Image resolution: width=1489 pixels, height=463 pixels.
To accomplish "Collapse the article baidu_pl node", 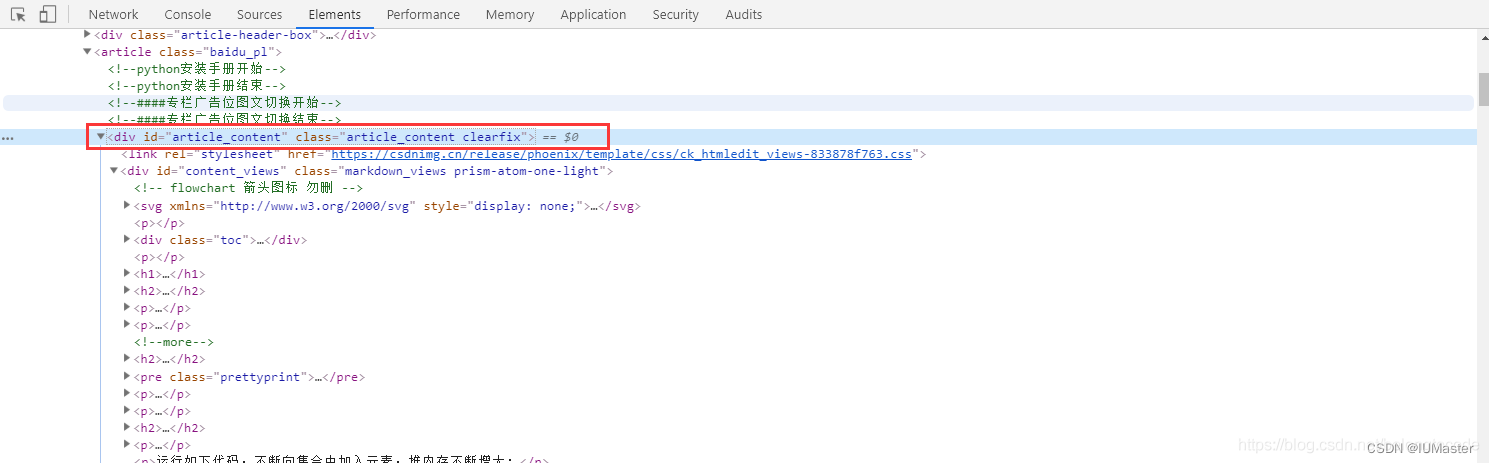I will (88, 52).
